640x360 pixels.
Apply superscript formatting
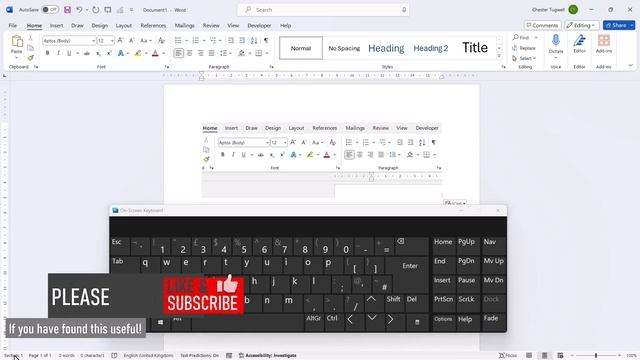[109, 53]
